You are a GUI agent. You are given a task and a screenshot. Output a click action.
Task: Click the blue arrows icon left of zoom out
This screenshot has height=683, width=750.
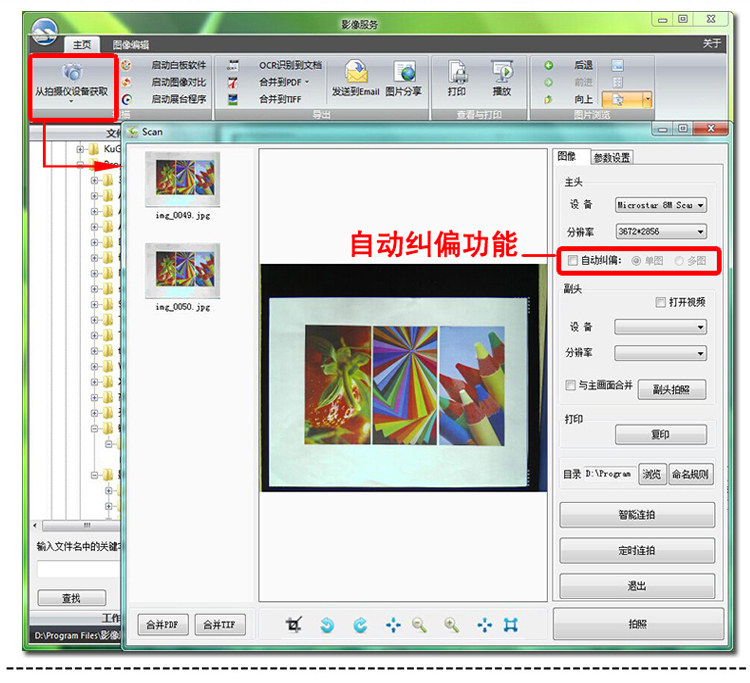point(393,625)
